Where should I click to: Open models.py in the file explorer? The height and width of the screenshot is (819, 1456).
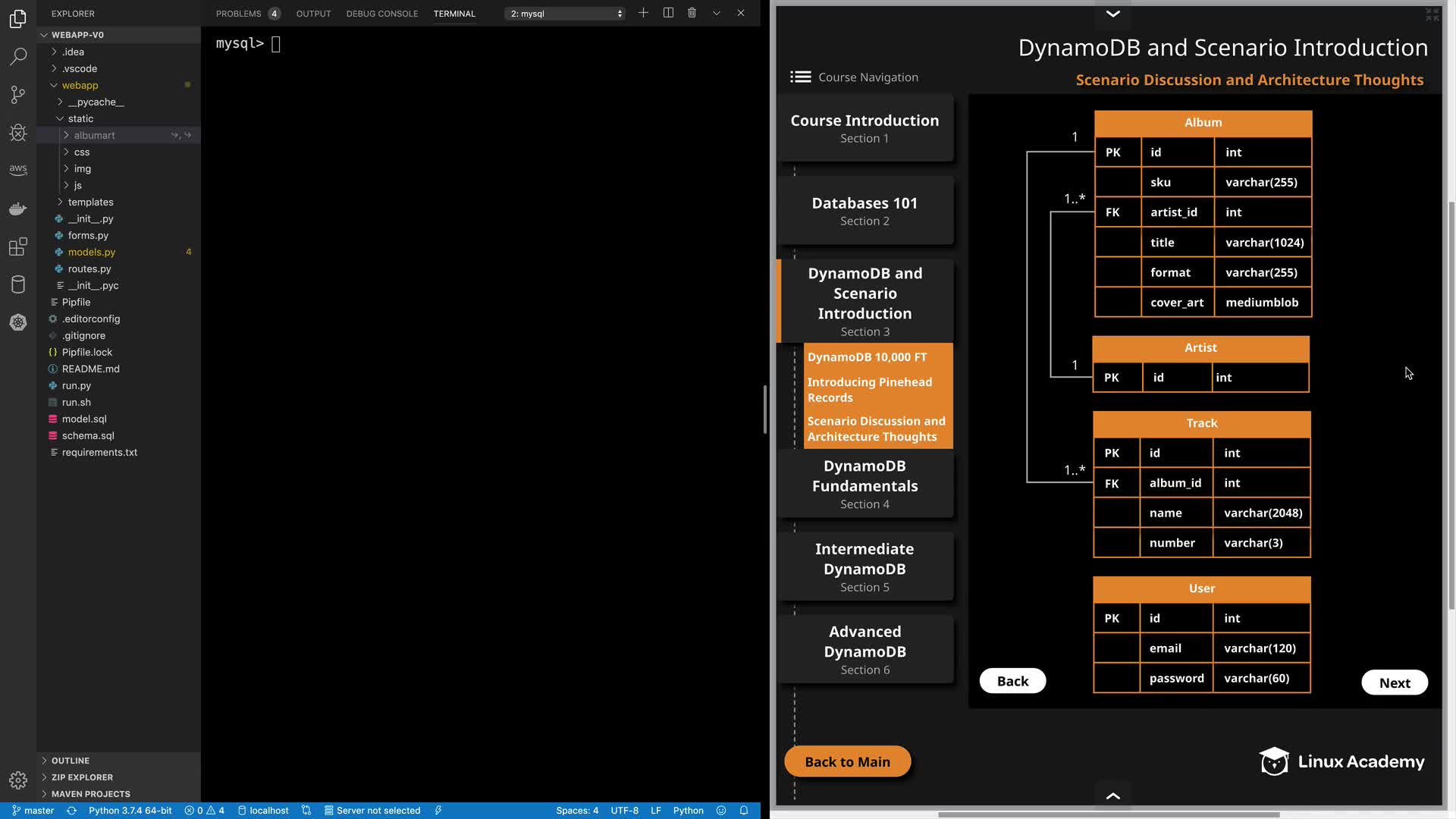pos(92,252)
